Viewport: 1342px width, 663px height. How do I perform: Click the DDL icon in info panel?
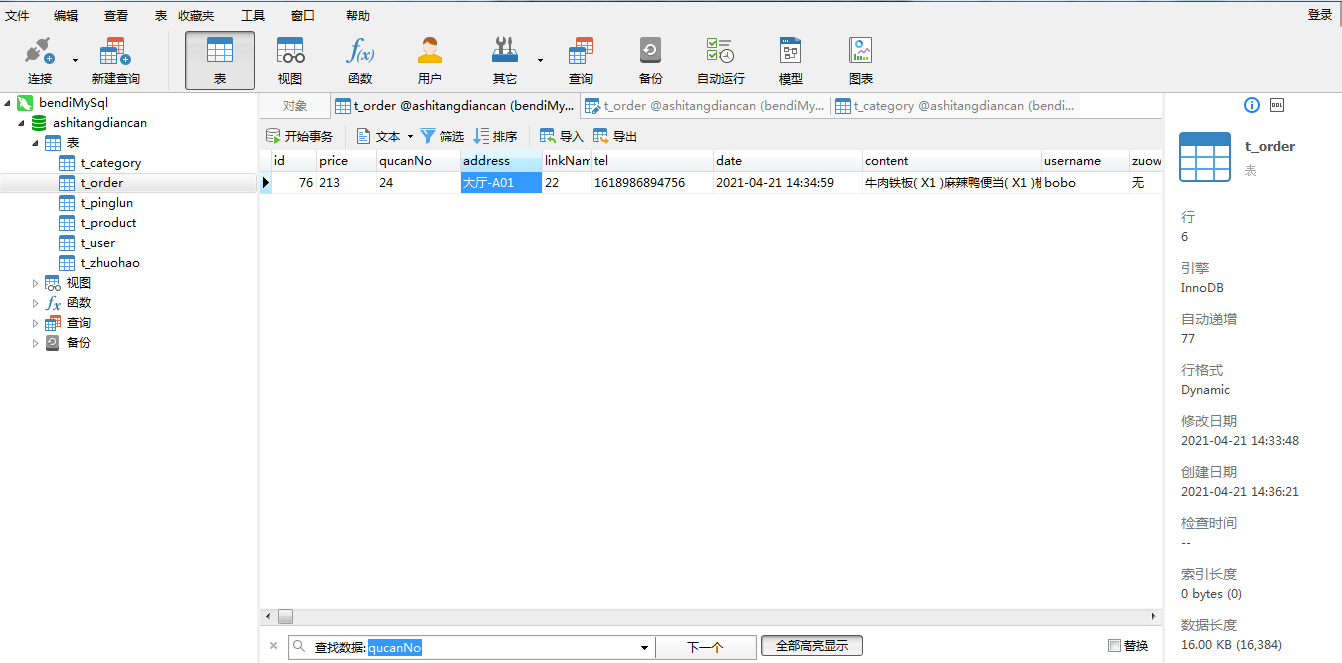(1277, 105)
